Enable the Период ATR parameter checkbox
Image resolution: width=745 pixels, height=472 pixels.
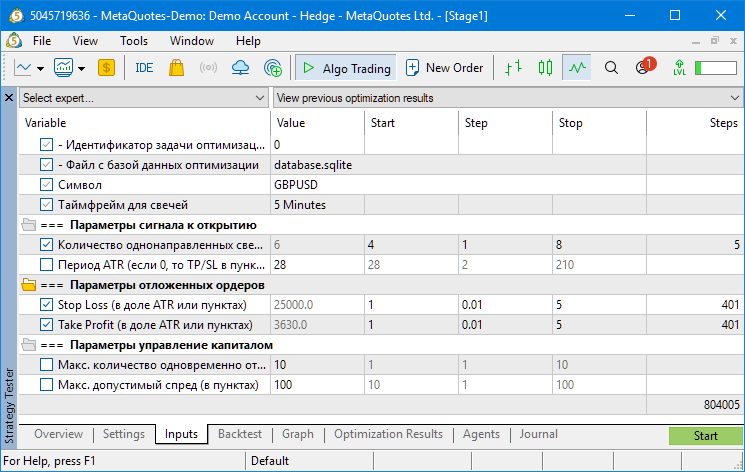coord(47,264)
